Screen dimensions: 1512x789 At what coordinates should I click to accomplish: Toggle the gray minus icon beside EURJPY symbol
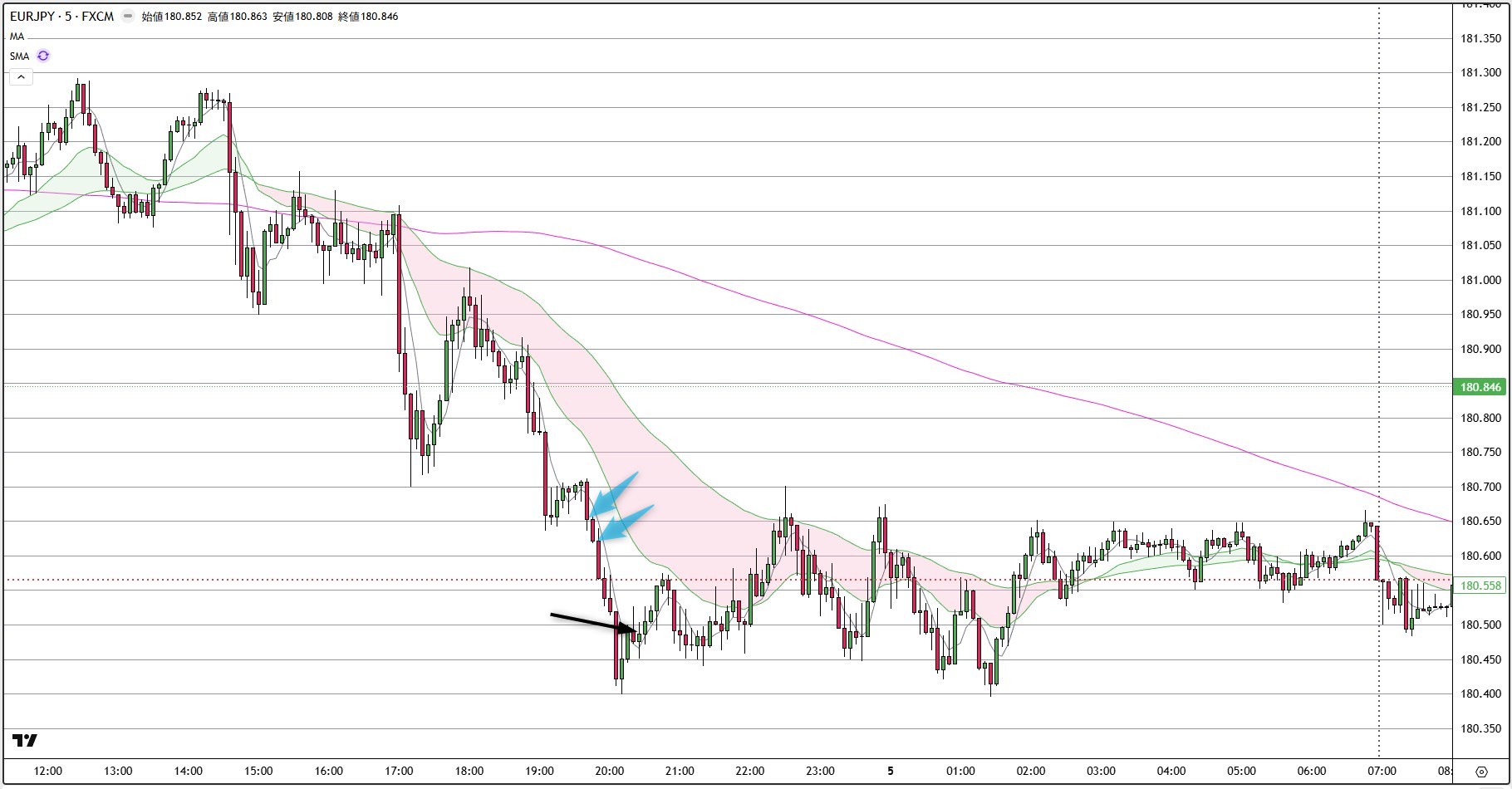126,15
